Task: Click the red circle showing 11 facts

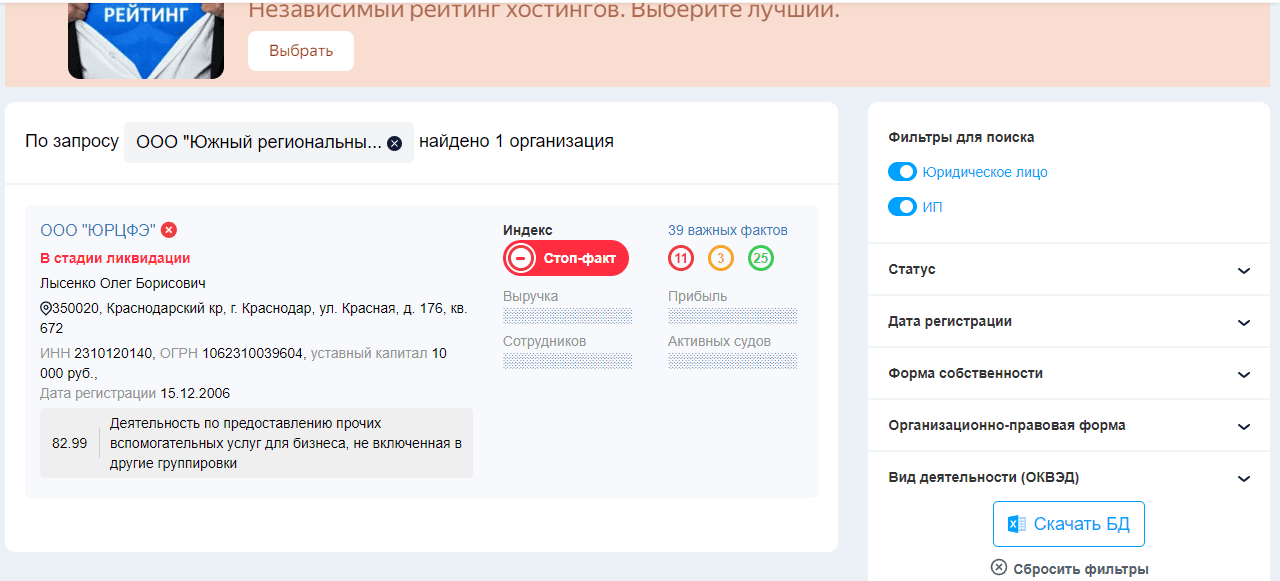Action: click(681, 259)
